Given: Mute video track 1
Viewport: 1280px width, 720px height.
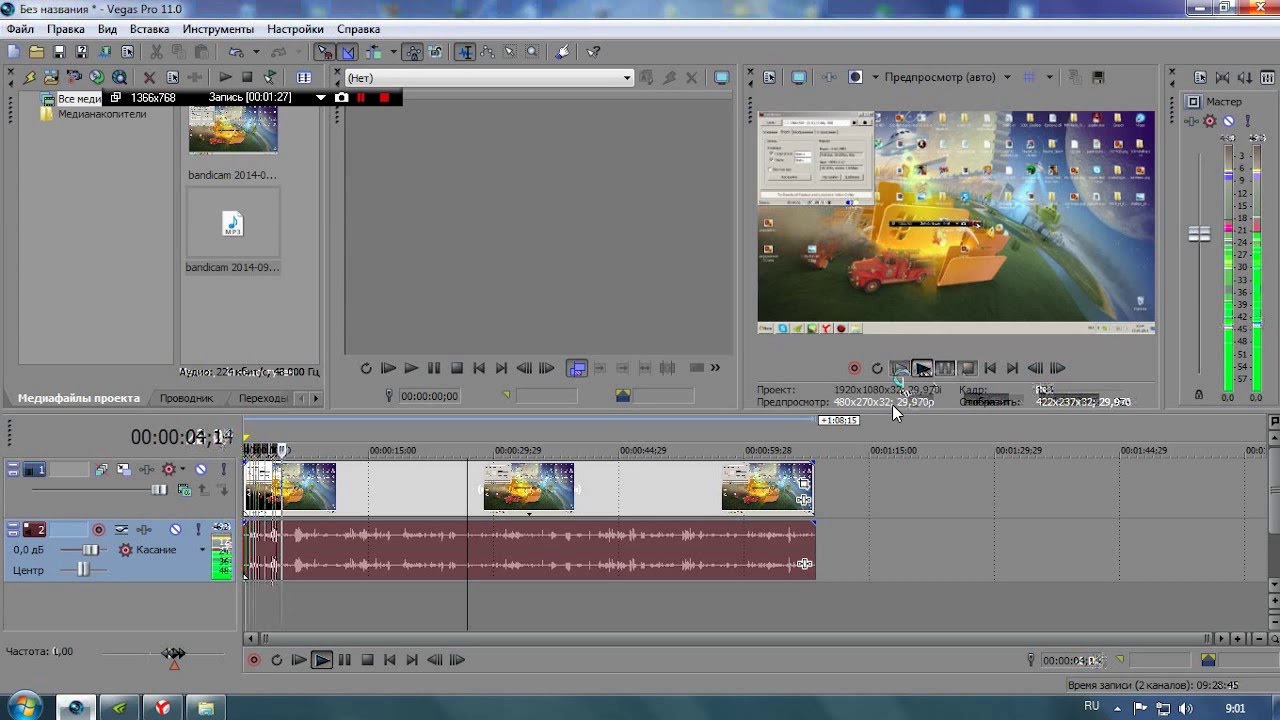Looking at the screenshot, I should [200, 469].
